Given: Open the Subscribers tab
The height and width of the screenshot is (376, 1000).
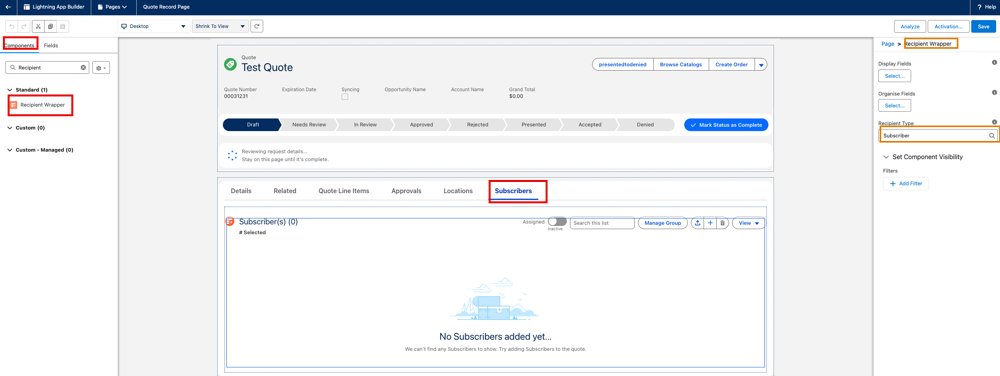Looking at the screenshot, I should pyautogui.click(x=513, y=191).
